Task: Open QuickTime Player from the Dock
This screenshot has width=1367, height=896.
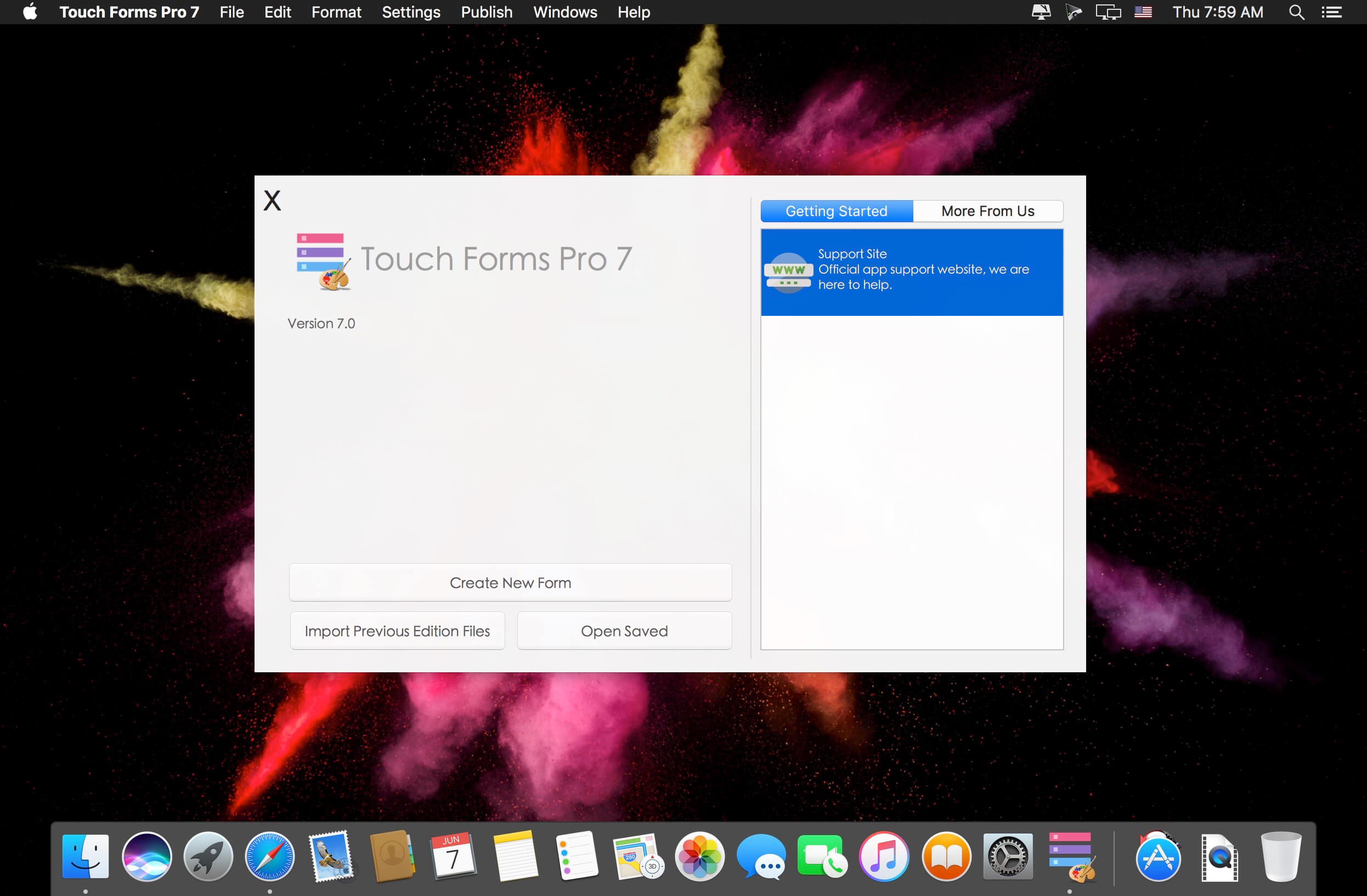Action: (x=1220, y=857)
